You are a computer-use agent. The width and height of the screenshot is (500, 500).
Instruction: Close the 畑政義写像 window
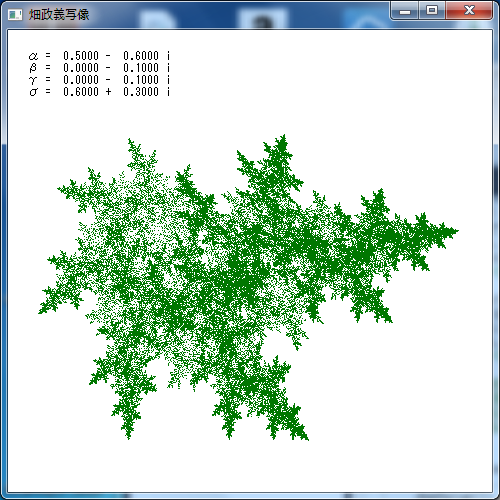(x=469, y=11)
